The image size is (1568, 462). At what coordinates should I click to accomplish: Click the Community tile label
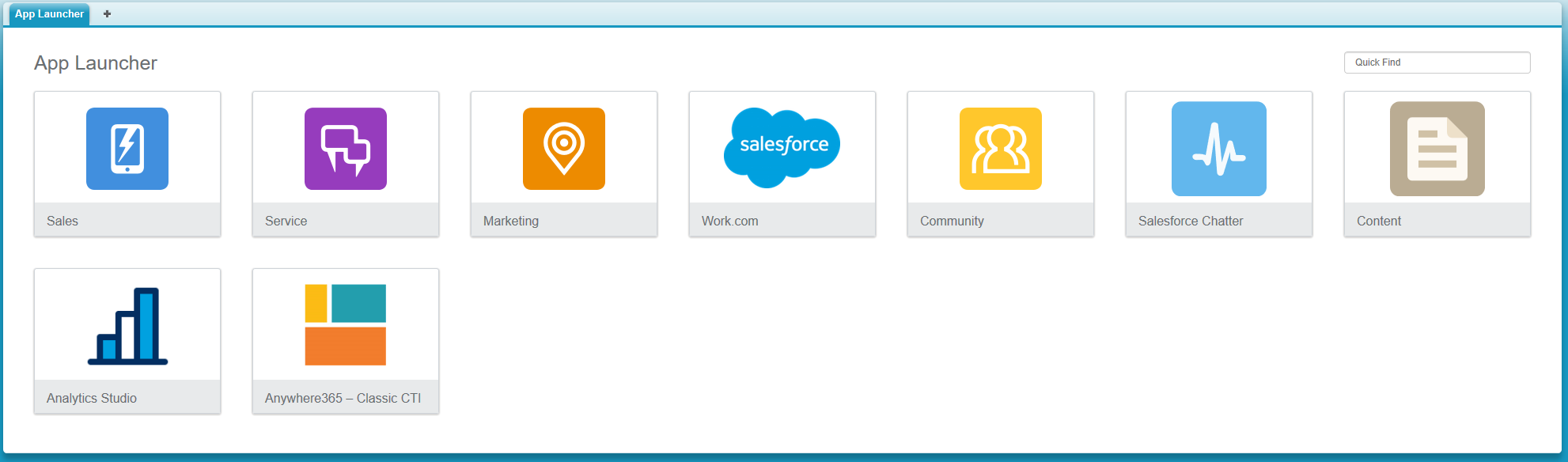(952, 222)
